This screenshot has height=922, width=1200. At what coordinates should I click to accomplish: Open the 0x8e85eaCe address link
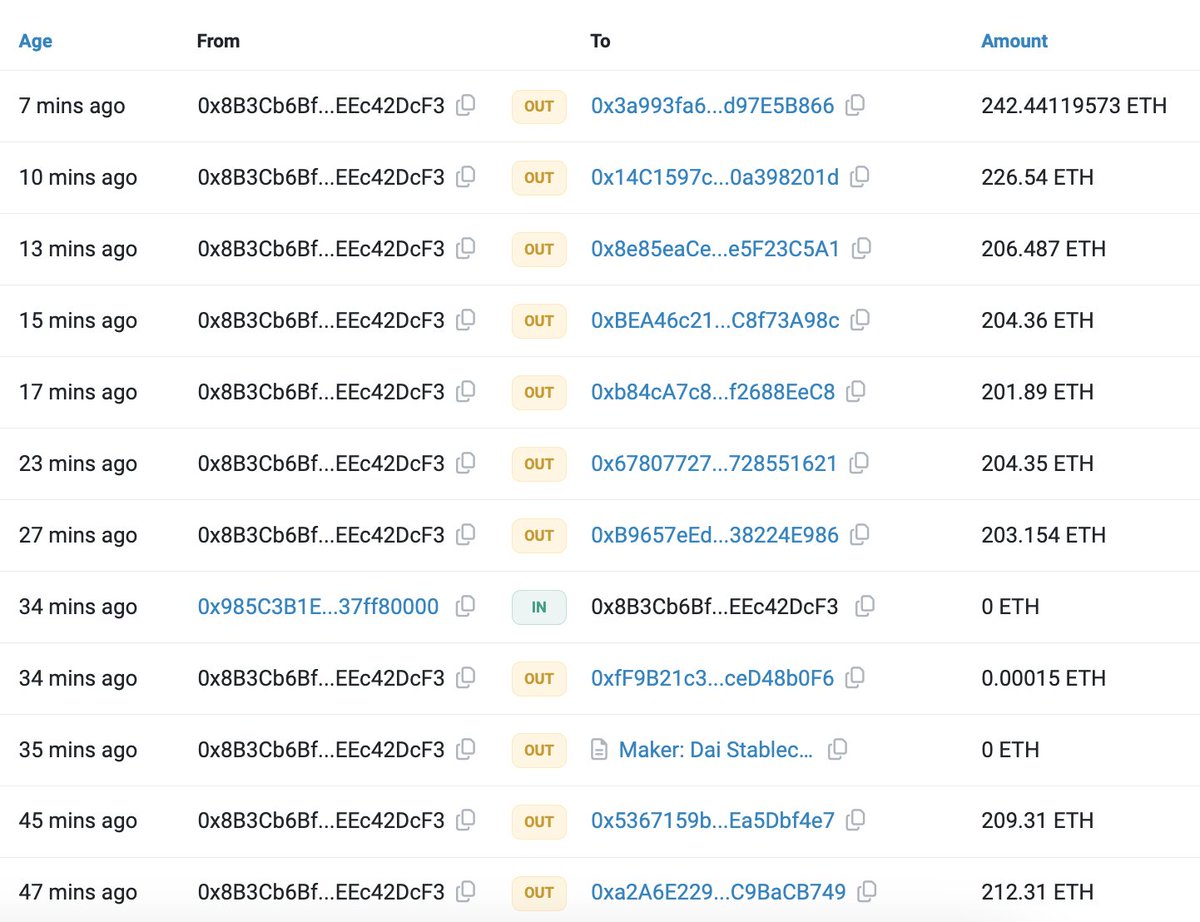point(714,249)
